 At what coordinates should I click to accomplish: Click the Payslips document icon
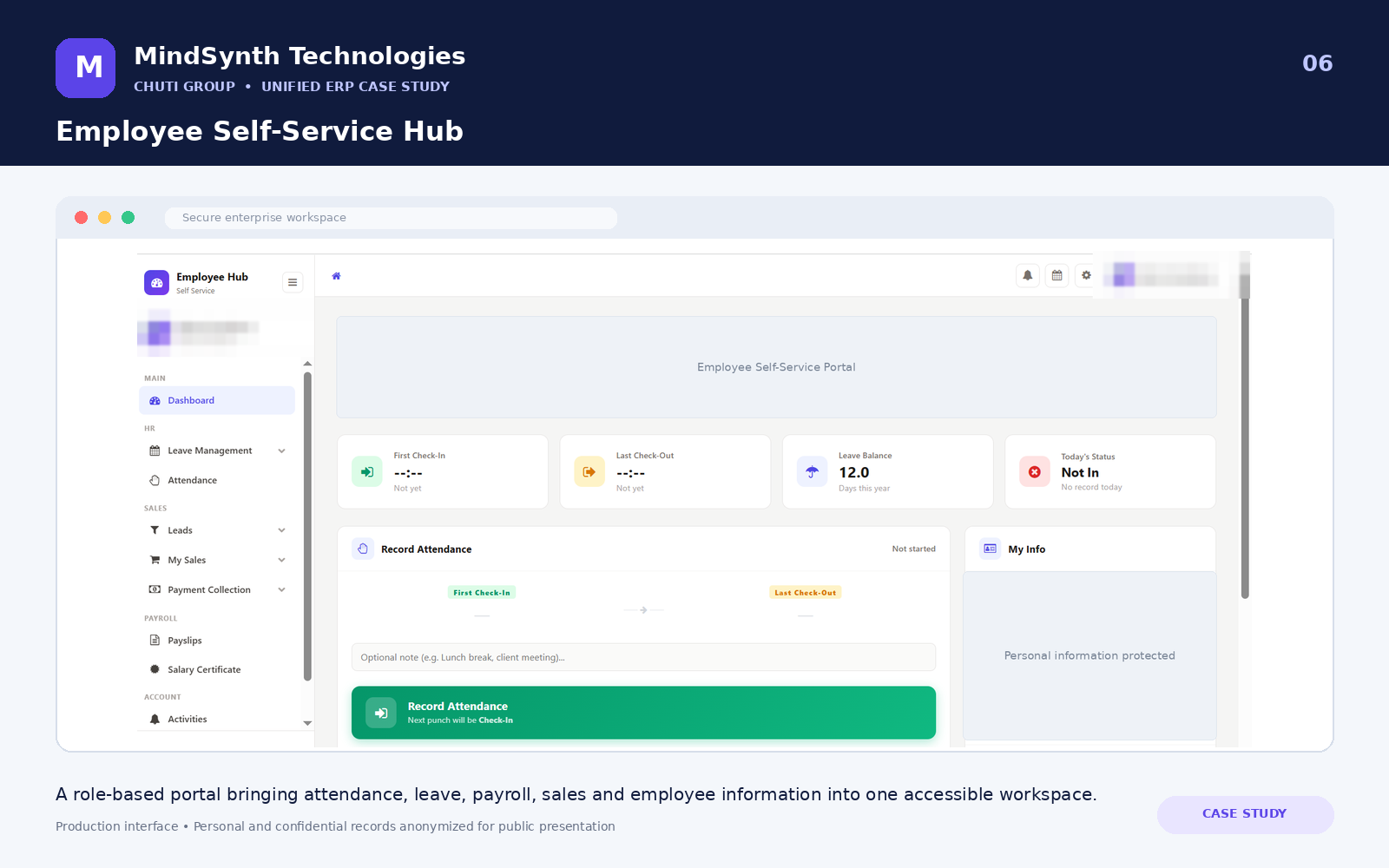(x=155, y=641)
